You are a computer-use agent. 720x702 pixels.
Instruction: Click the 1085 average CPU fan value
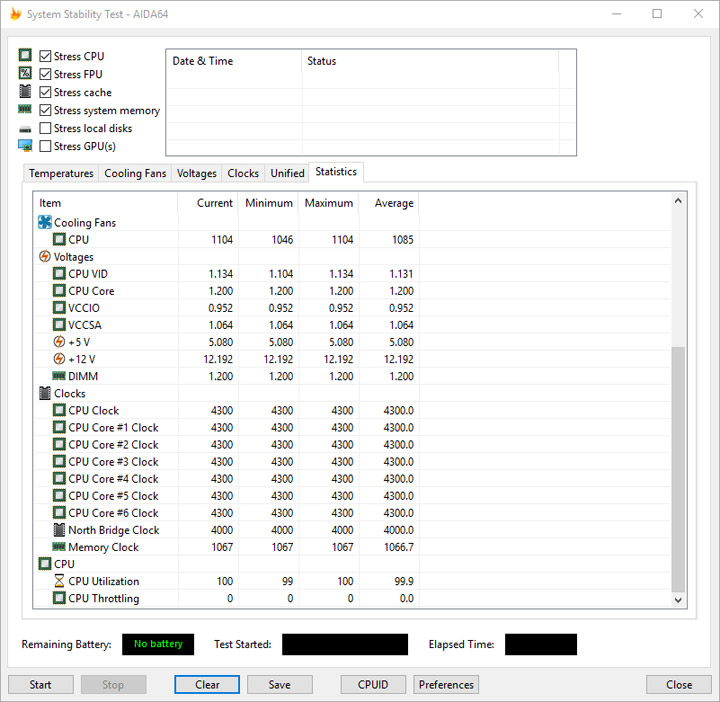coord(403,239)
